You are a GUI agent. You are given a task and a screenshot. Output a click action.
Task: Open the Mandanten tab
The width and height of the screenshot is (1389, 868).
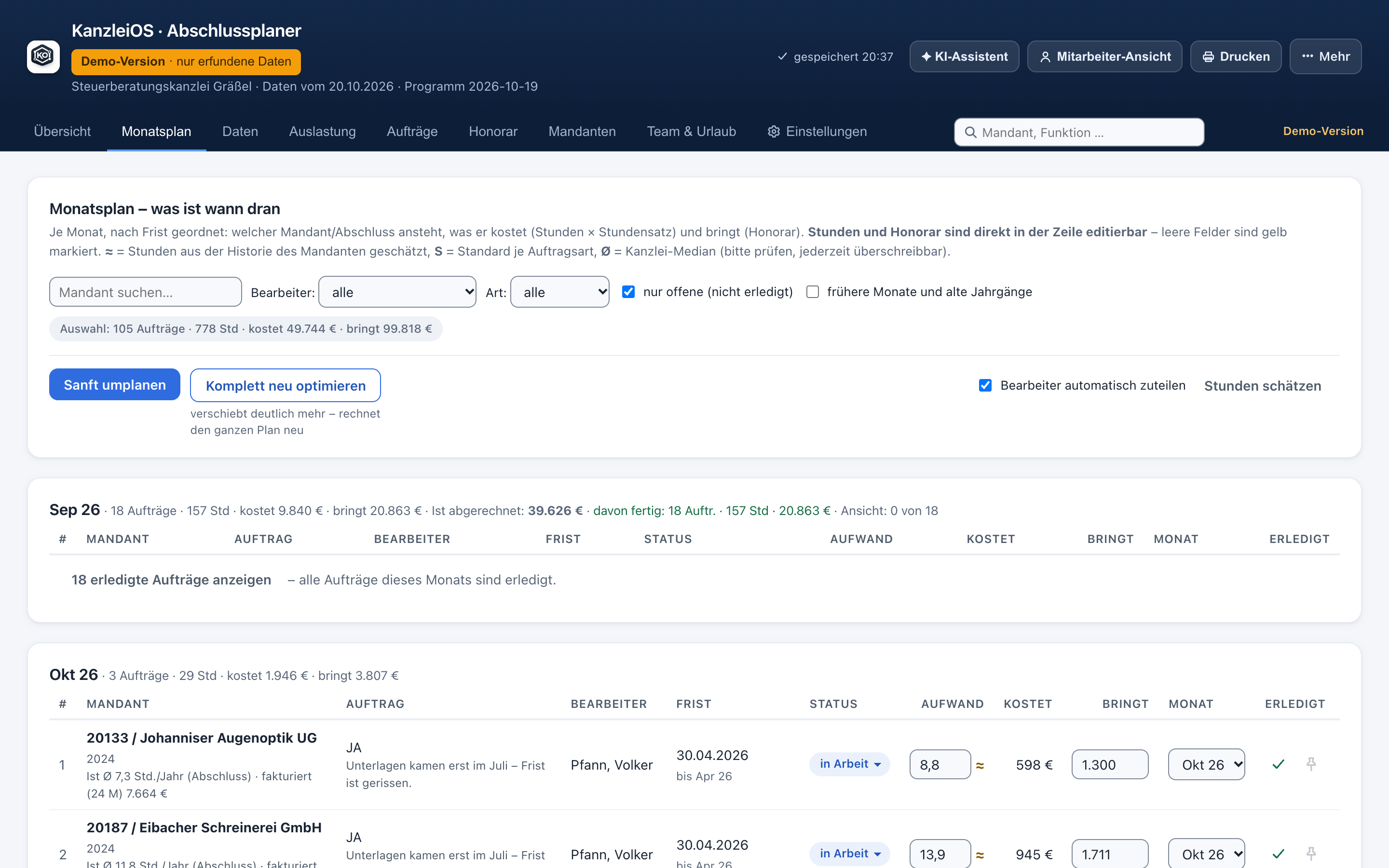tap(582, 132)
